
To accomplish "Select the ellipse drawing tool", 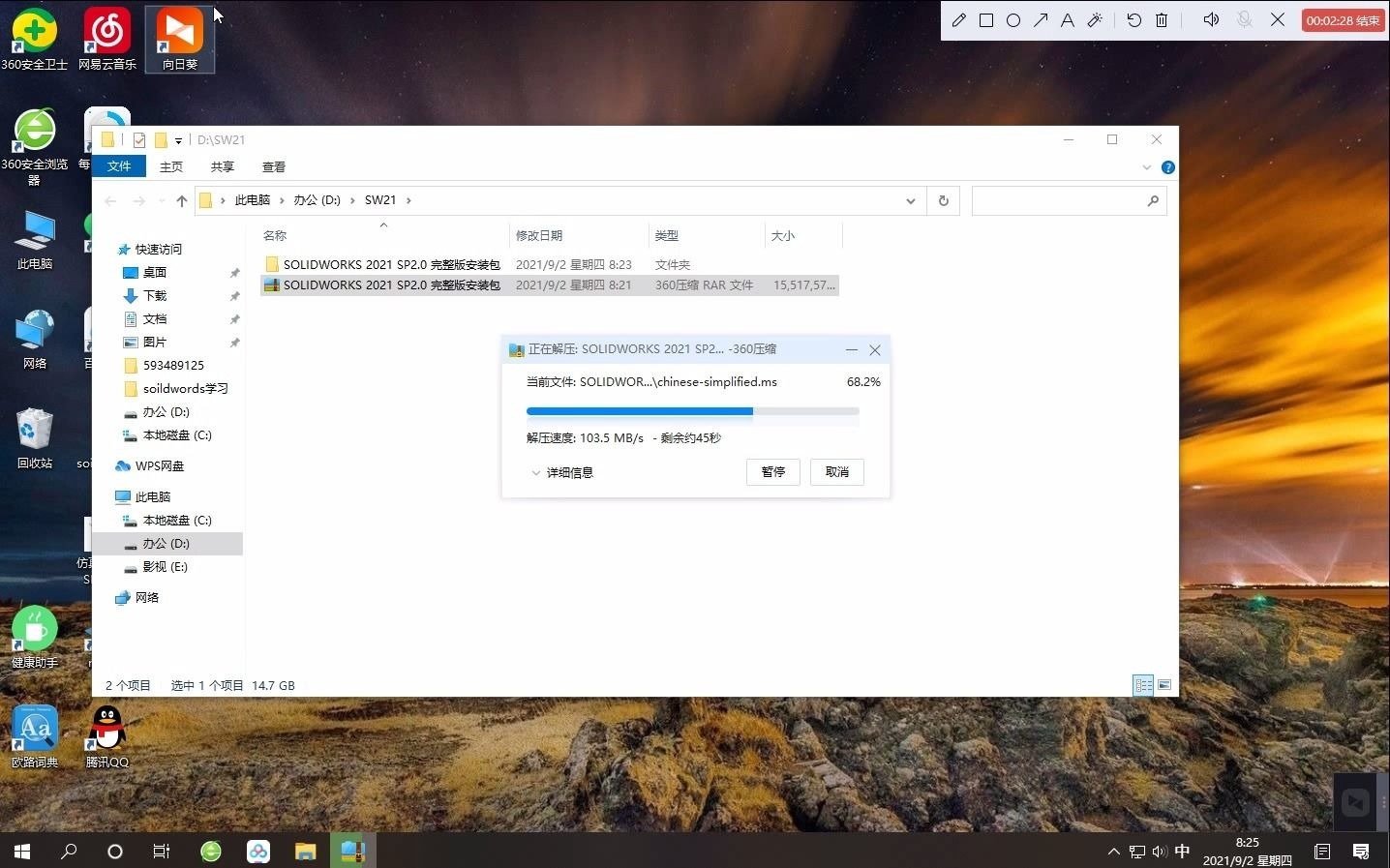I will (1013, 20).
